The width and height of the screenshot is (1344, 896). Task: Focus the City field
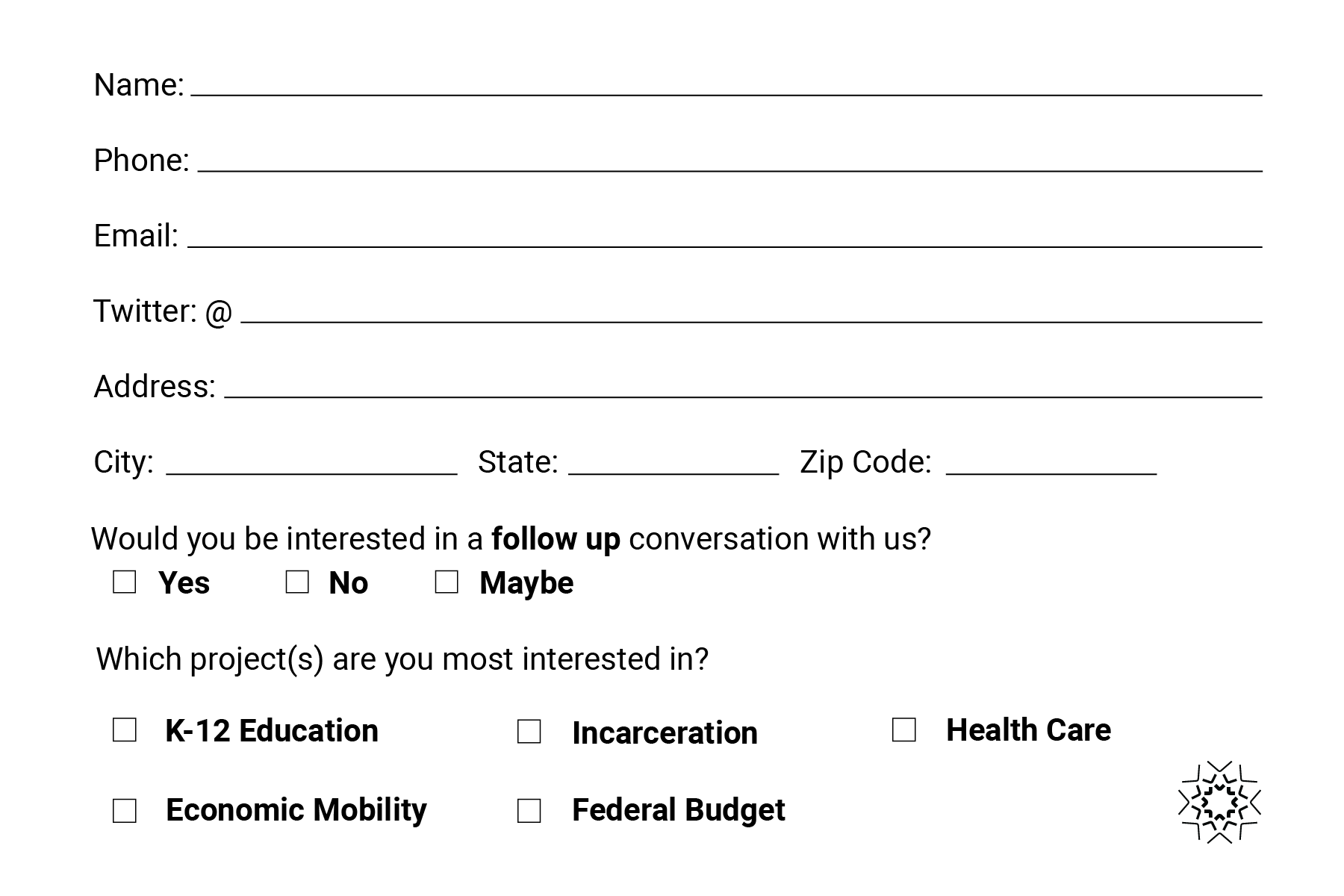[311, 463]
